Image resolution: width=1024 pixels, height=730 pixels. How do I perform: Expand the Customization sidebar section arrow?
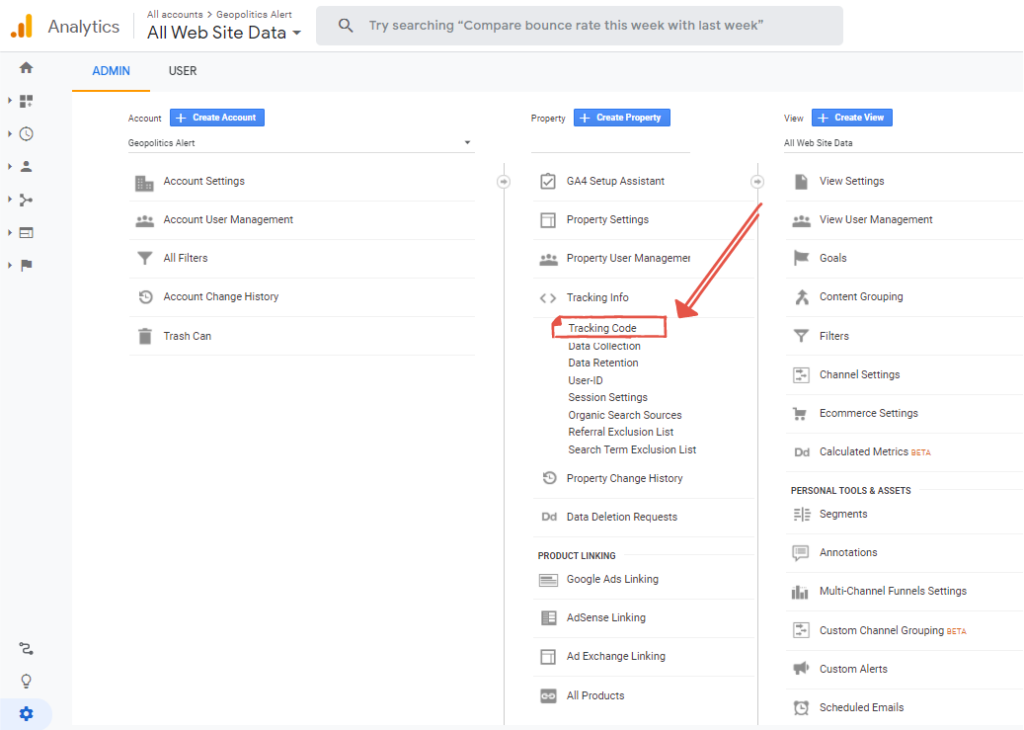click(10, 101)
